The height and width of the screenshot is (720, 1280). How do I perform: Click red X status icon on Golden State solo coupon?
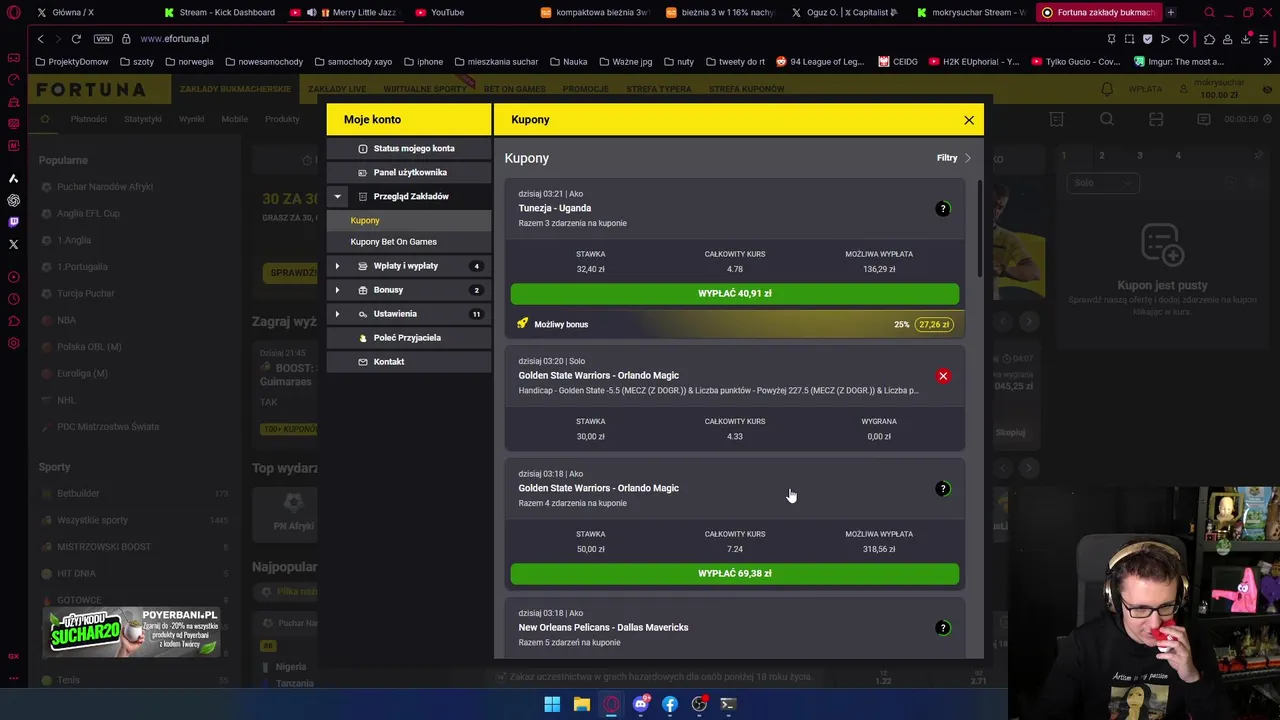(943, 376)
